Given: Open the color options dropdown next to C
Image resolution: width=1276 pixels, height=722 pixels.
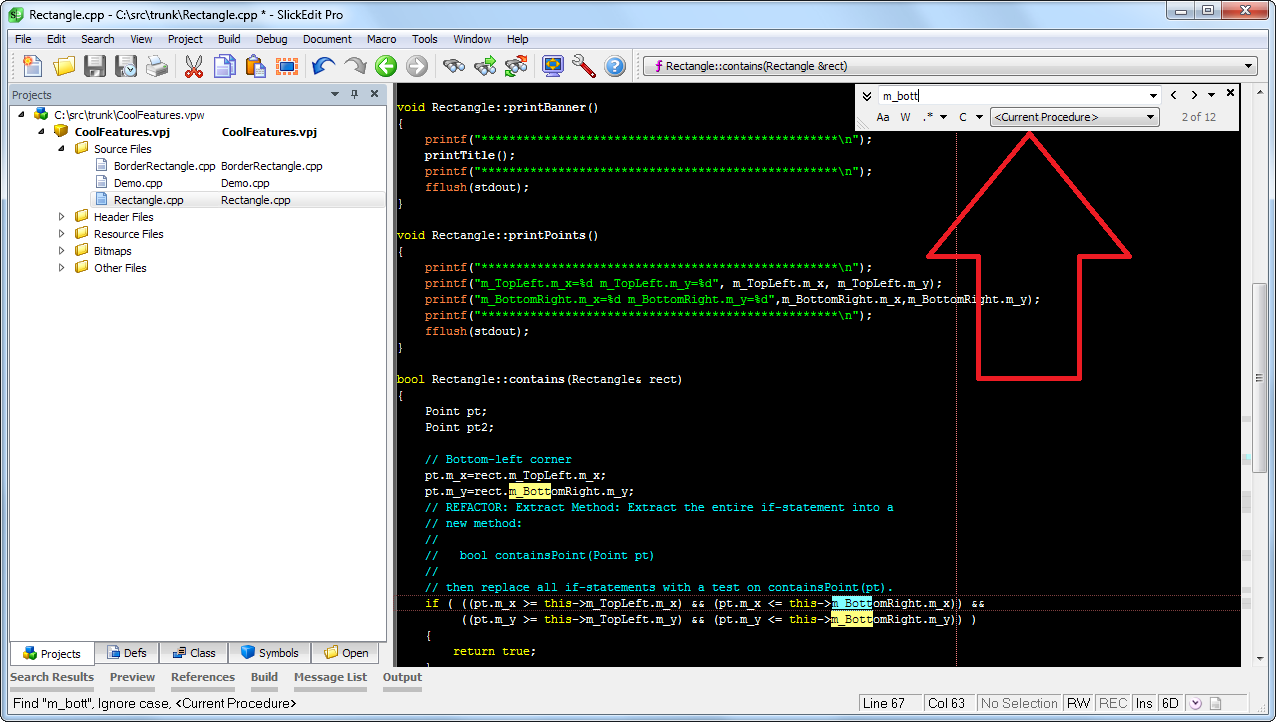Looking at the screenshot, I should 979,117.
